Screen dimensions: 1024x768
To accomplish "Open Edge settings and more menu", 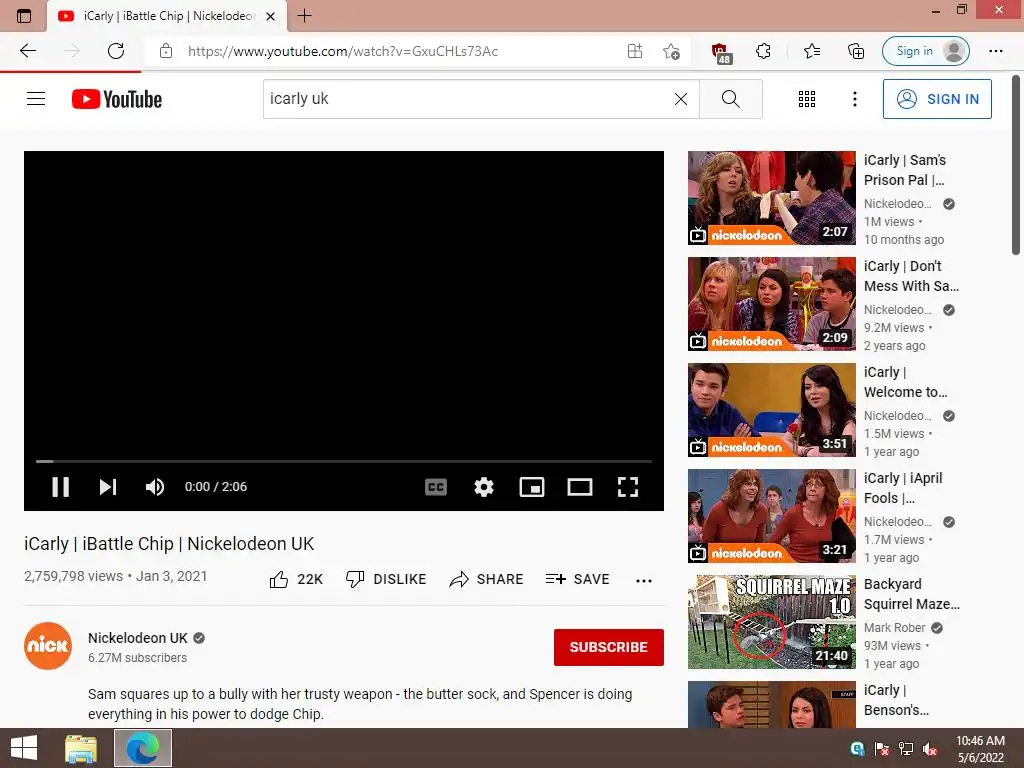I will pyautogui.click(x=995, y=51).
